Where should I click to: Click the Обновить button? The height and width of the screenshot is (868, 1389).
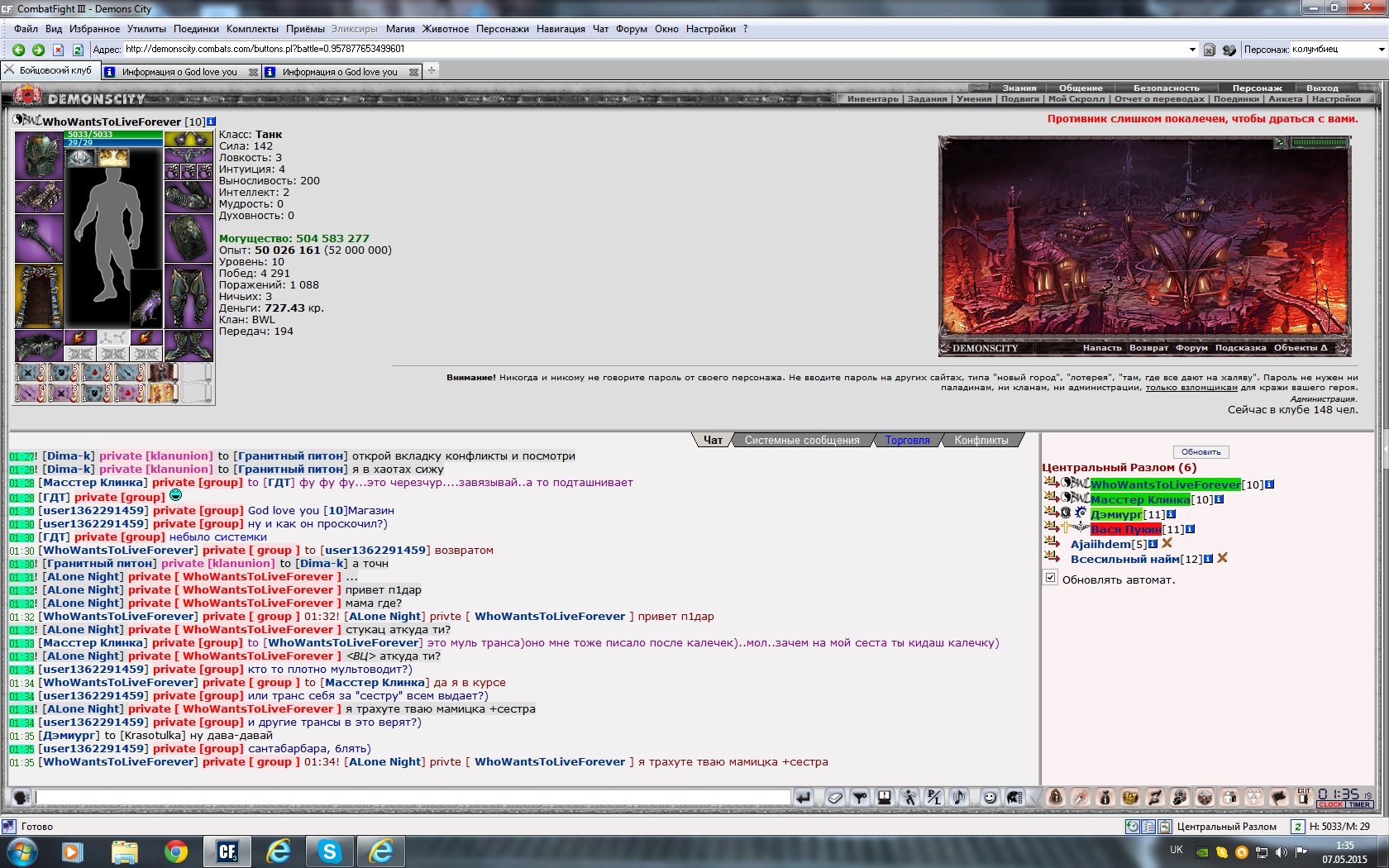point(1200,452)
